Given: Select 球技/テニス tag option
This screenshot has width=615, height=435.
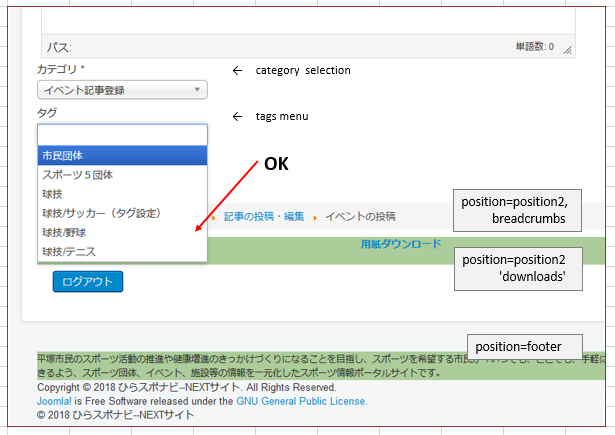Looking at the screenshot, I should tap(122, 251).
